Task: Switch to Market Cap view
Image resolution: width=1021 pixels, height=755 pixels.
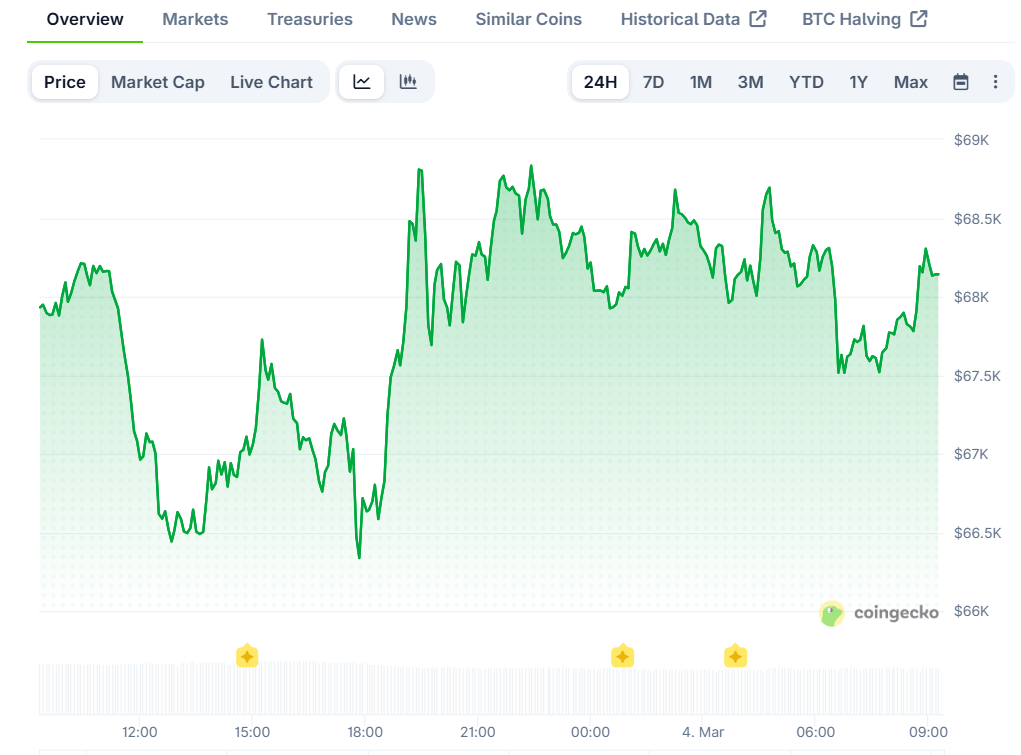Action: (158, 82)
